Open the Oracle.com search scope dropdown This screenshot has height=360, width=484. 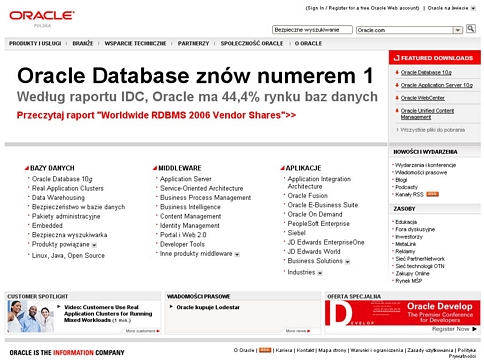pos(457,30)
